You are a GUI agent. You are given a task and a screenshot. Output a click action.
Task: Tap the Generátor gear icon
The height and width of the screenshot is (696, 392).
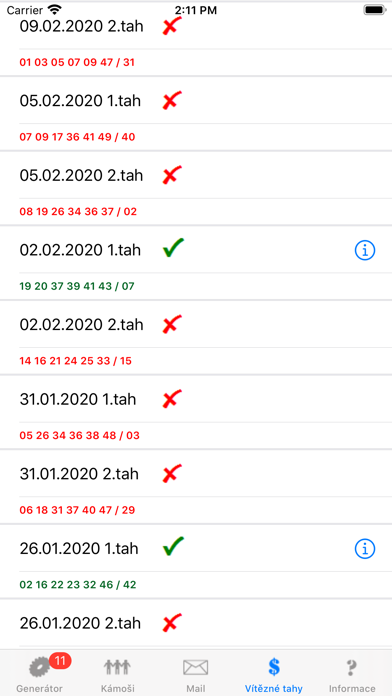40,667
